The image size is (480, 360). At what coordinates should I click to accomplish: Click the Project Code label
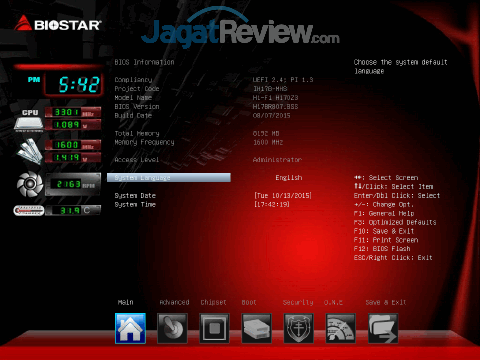137,89
